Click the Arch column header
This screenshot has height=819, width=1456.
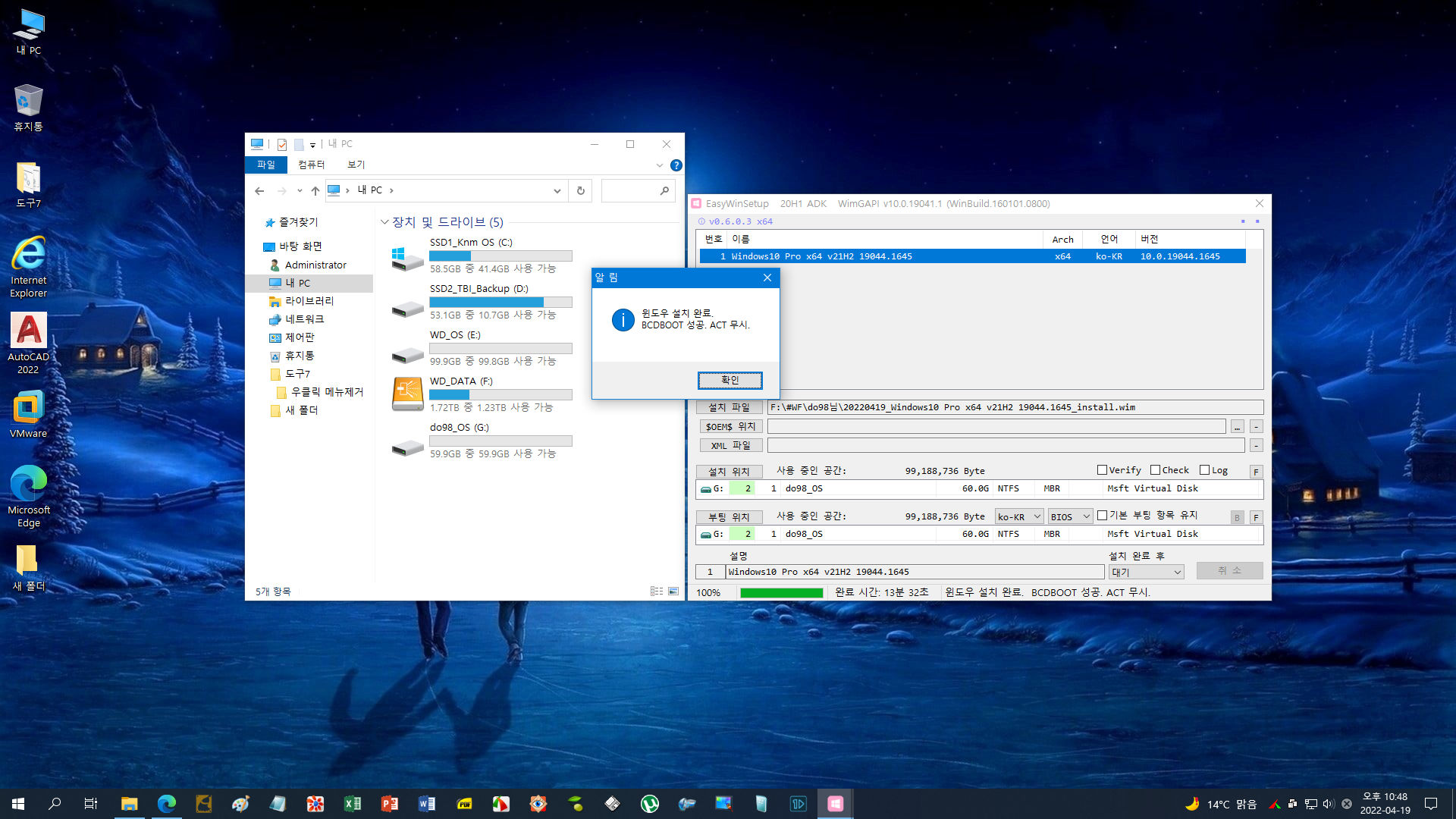[1062, 239]
